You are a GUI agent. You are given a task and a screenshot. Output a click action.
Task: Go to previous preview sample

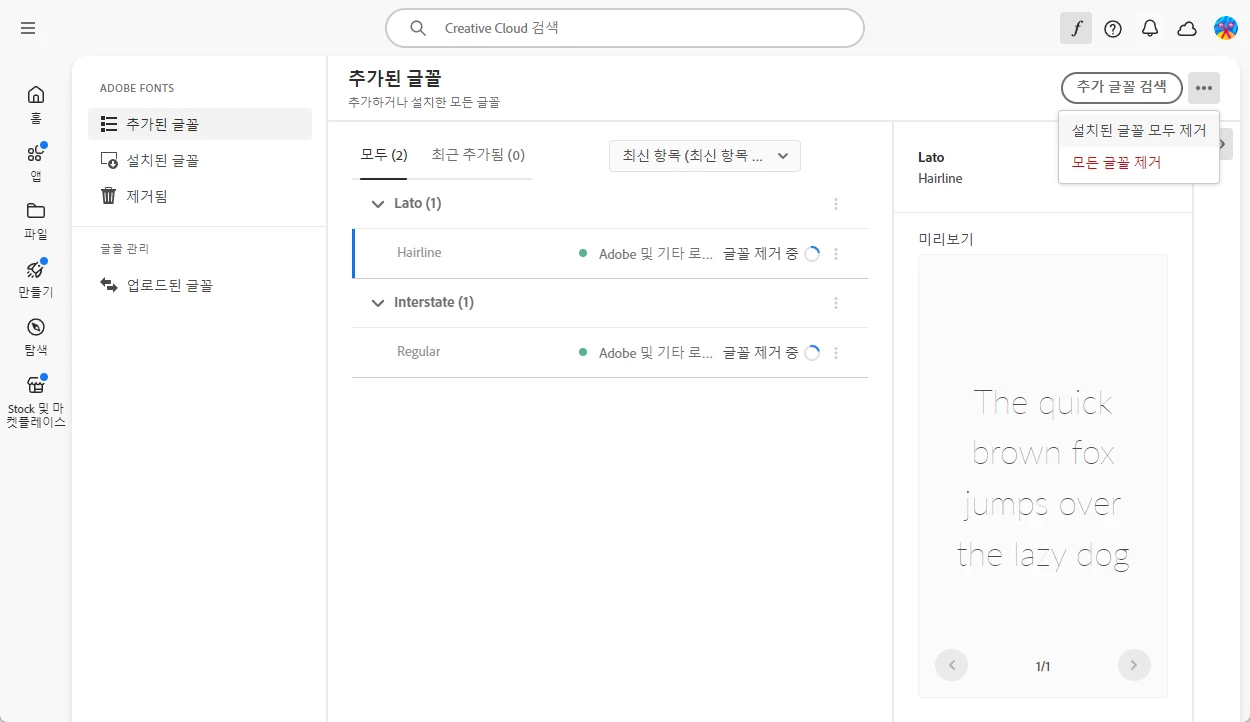tap(952, 665)
